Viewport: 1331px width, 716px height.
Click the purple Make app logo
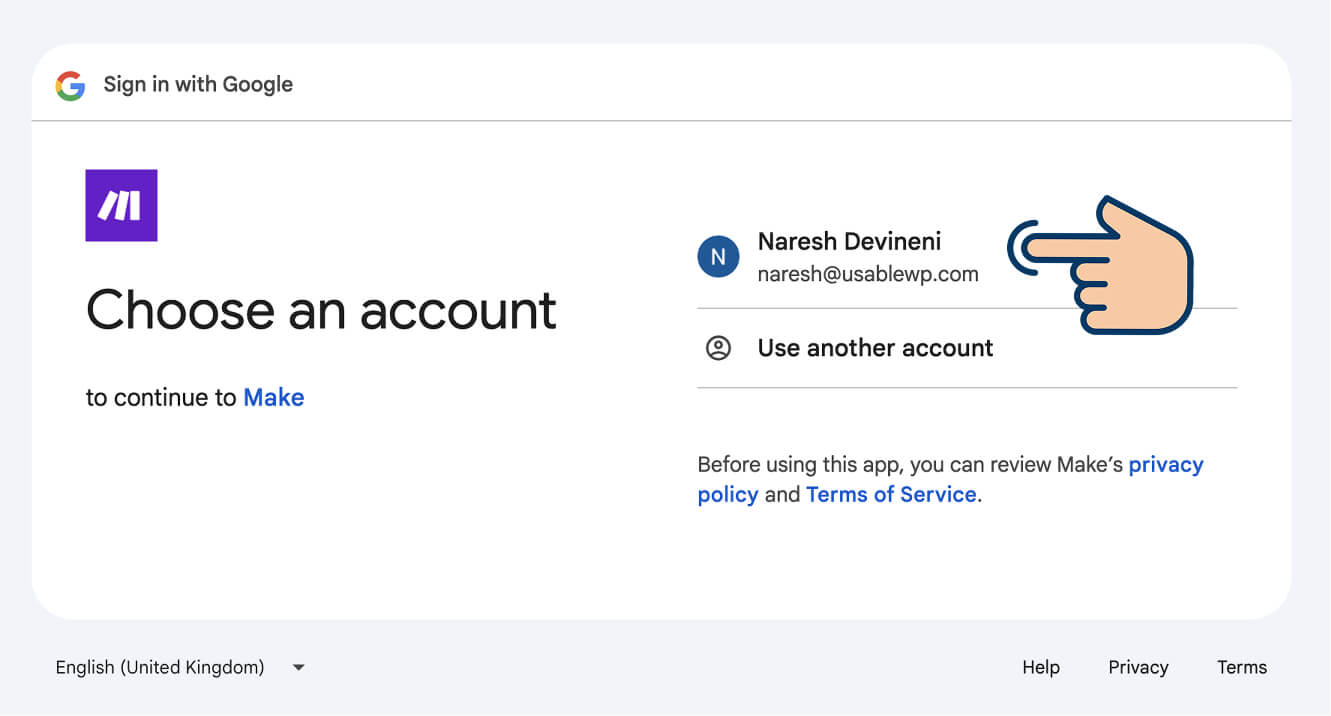tap(122, 205)
